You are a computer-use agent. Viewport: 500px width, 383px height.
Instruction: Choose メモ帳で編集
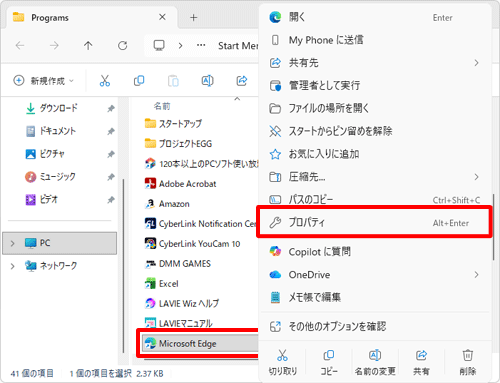click(375, 297)
